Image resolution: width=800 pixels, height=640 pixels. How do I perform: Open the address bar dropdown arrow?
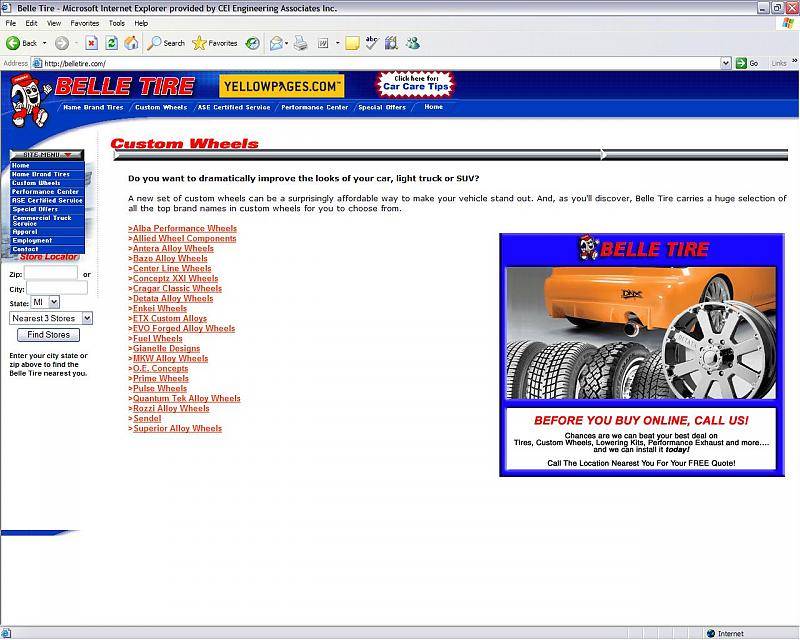[726, 63]
